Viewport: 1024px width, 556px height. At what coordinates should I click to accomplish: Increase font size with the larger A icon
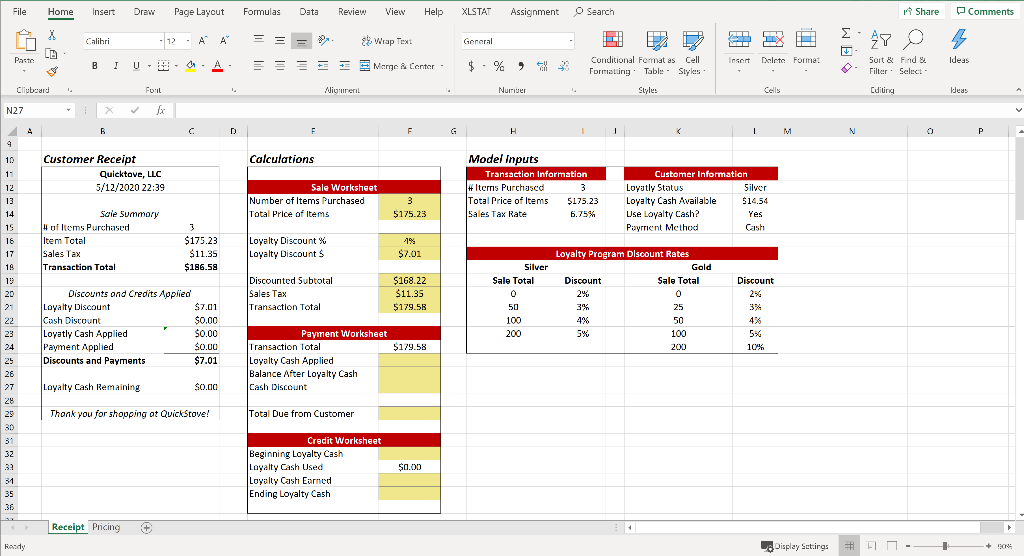[x=202, y=41]
